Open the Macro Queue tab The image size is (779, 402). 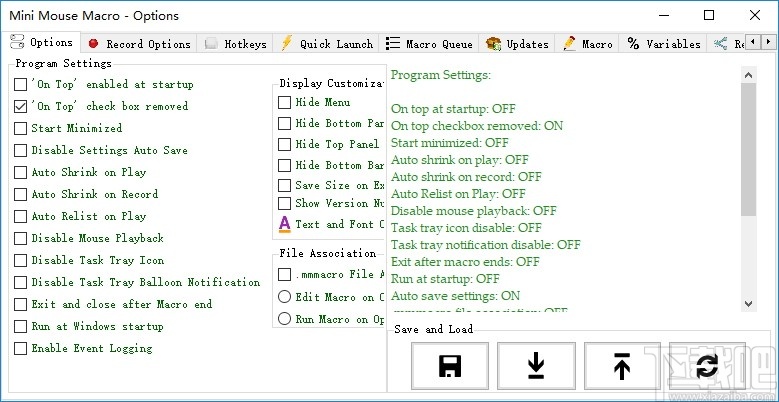pyautogui.click(x=430, y=44)
